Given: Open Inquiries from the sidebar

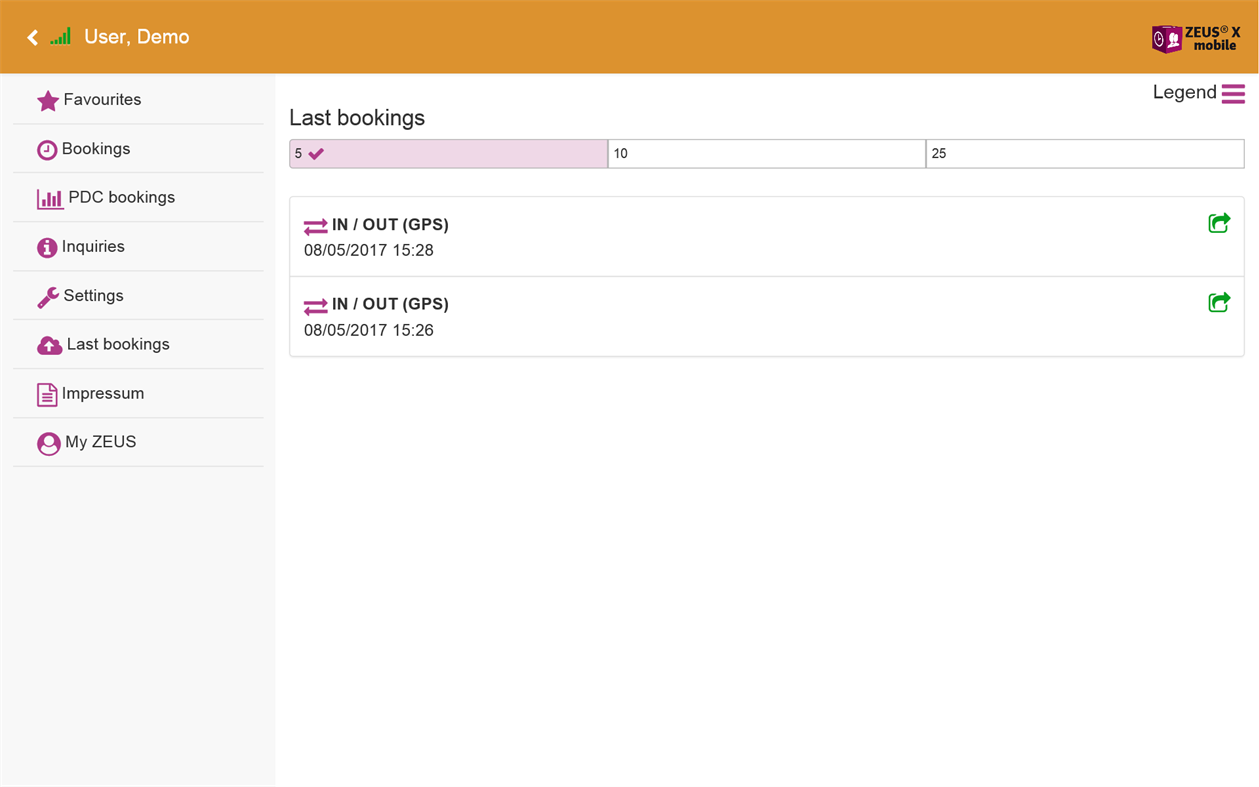Looking at the screenshot, I should (93, 247).
